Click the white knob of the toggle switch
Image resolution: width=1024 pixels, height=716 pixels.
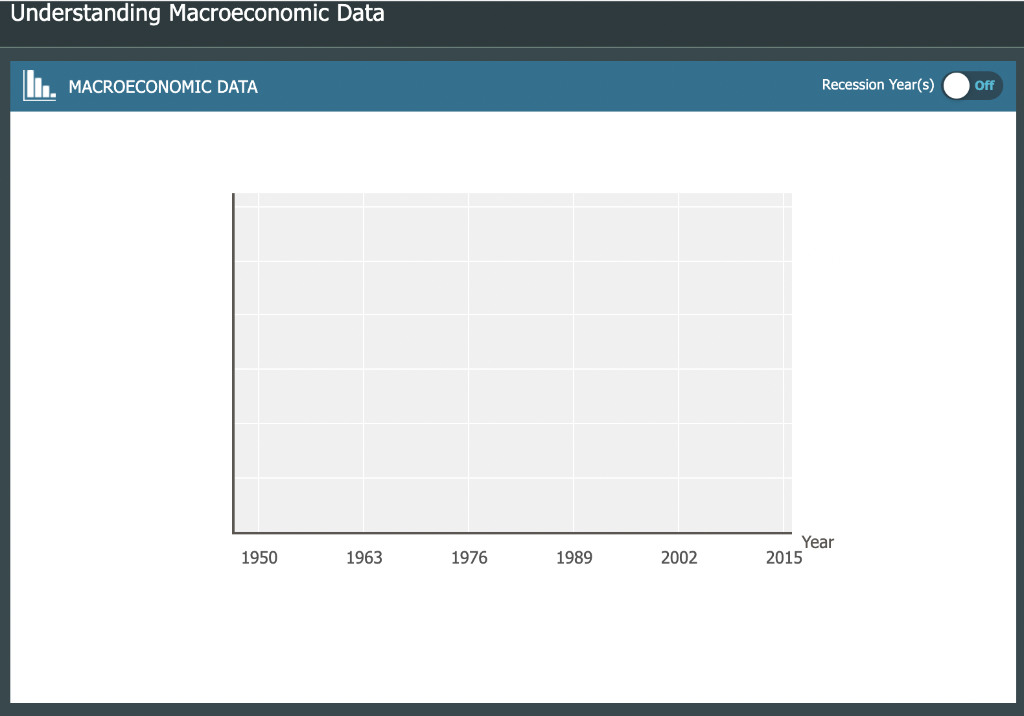(x=957, y=86)
